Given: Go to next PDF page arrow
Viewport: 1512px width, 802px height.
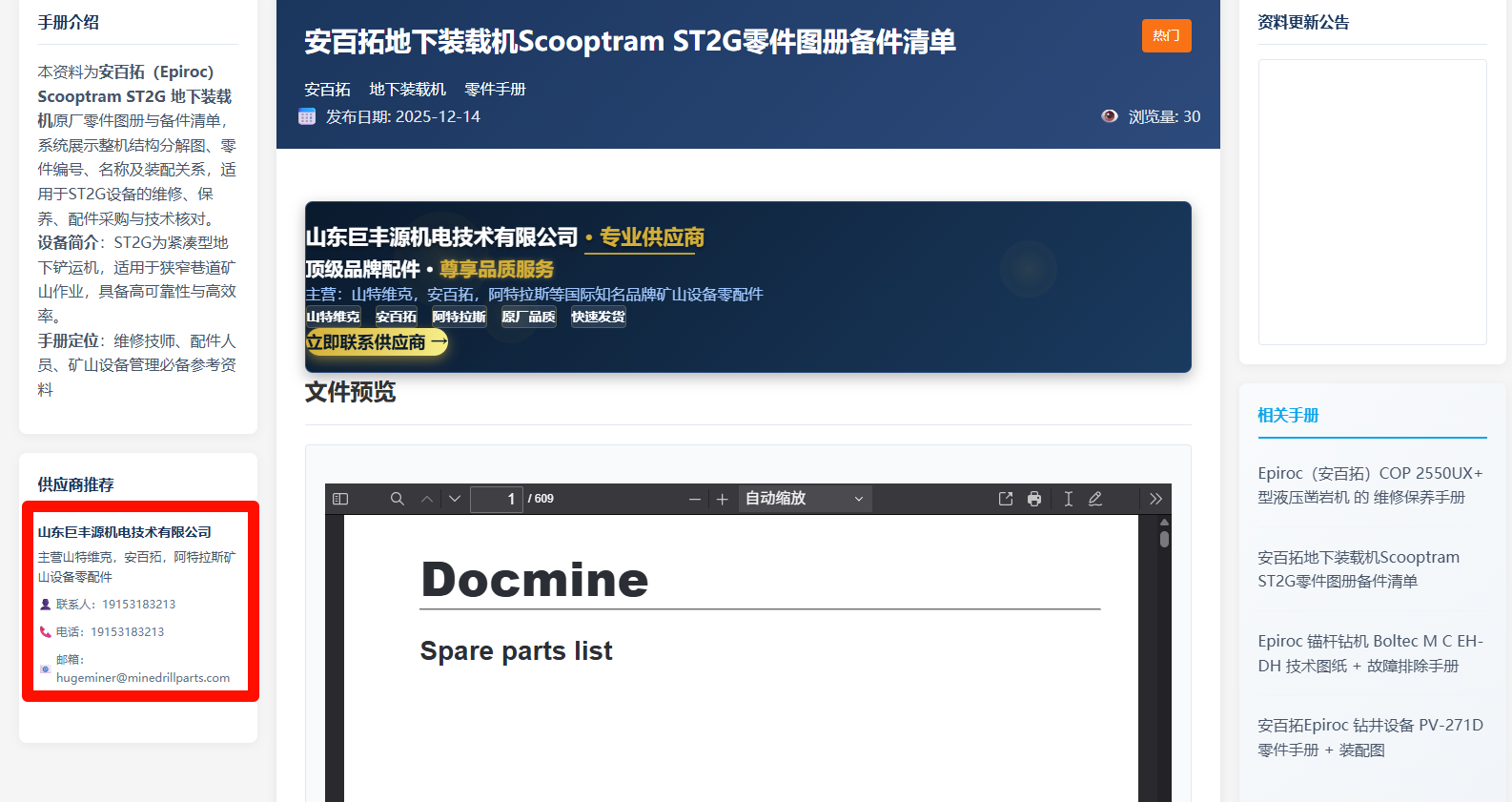Looking at the screenshot, I should point(455,499).
